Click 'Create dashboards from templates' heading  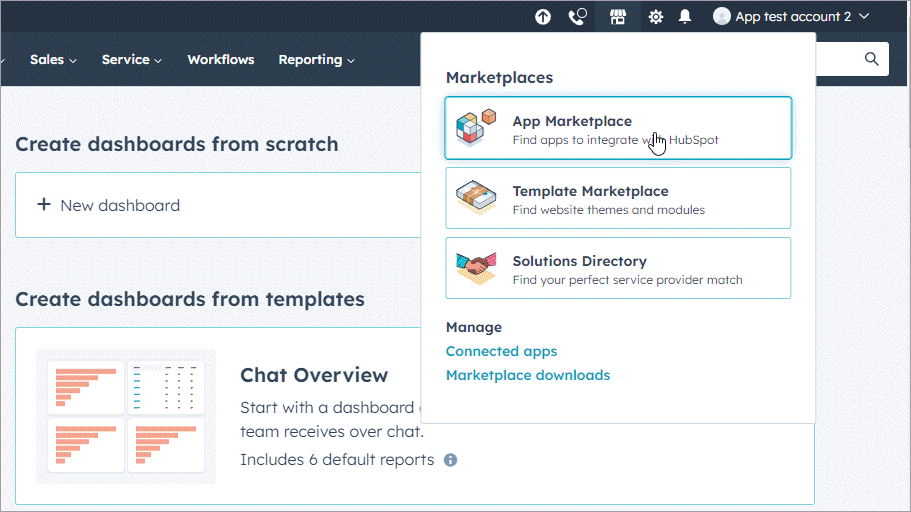(190, 299)
